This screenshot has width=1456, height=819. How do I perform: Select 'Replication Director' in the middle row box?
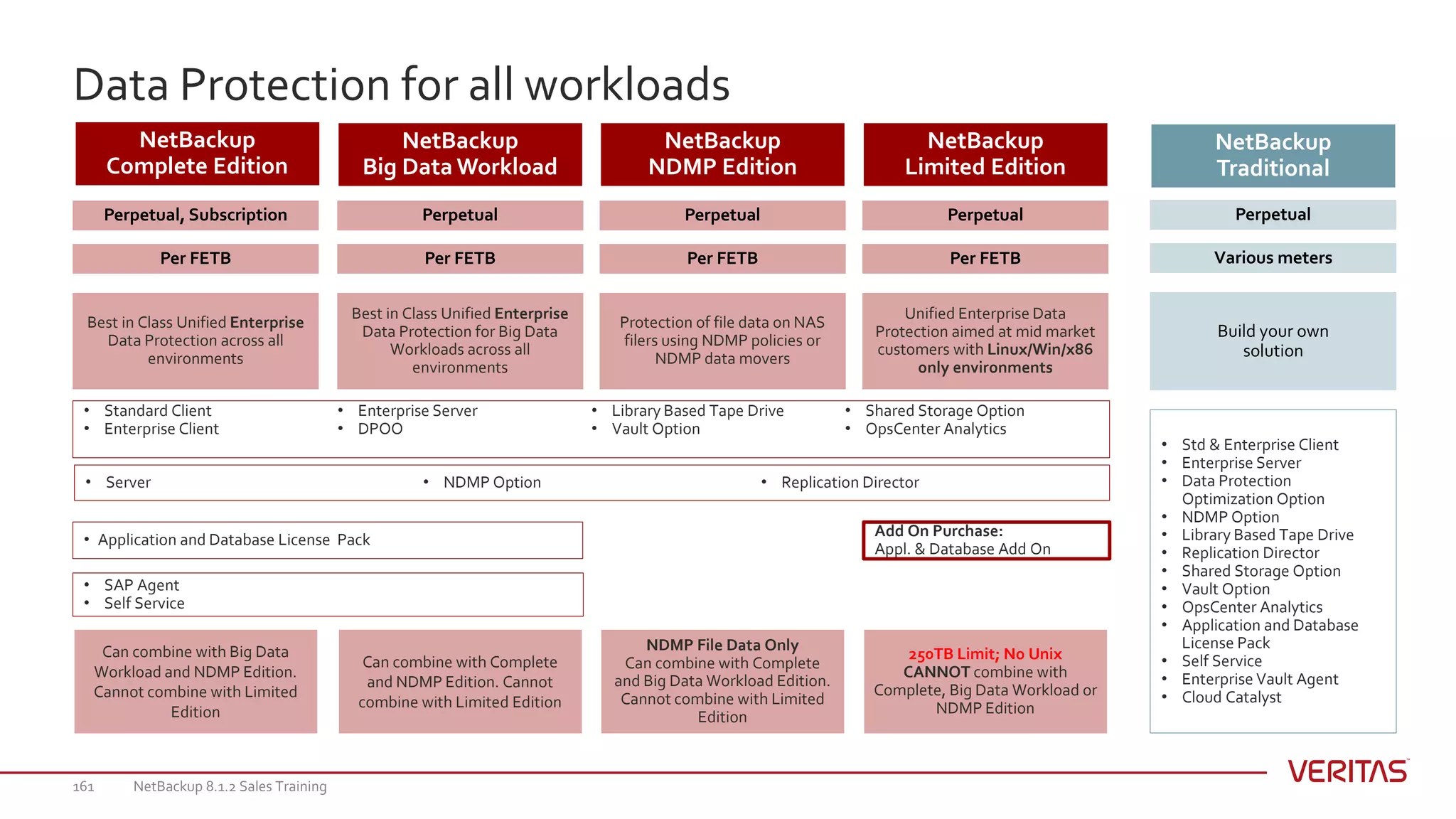pyautogui.click(x=850, y=483)
